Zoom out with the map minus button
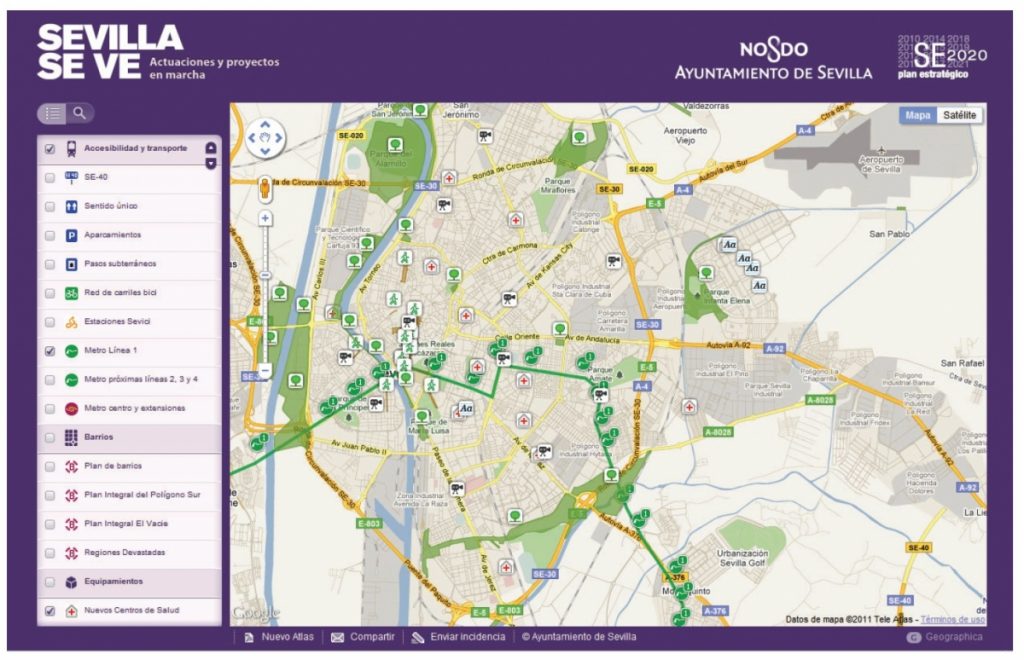1024x660 pixels. tap(264, 370)
